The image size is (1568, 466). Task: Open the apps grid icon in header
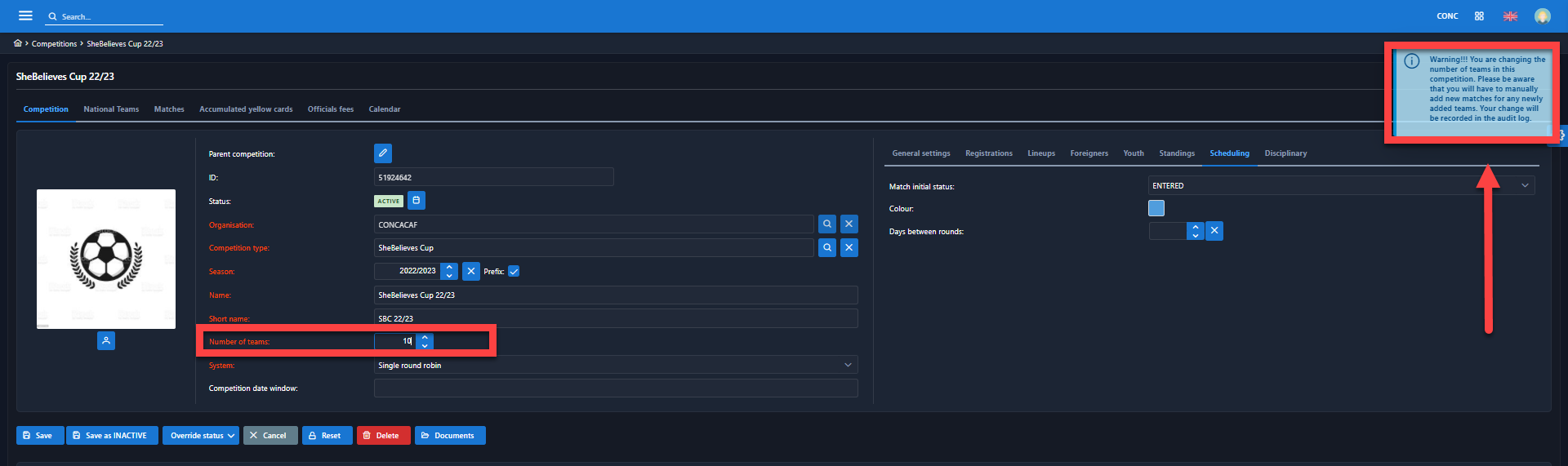(x=1479, y=16)
